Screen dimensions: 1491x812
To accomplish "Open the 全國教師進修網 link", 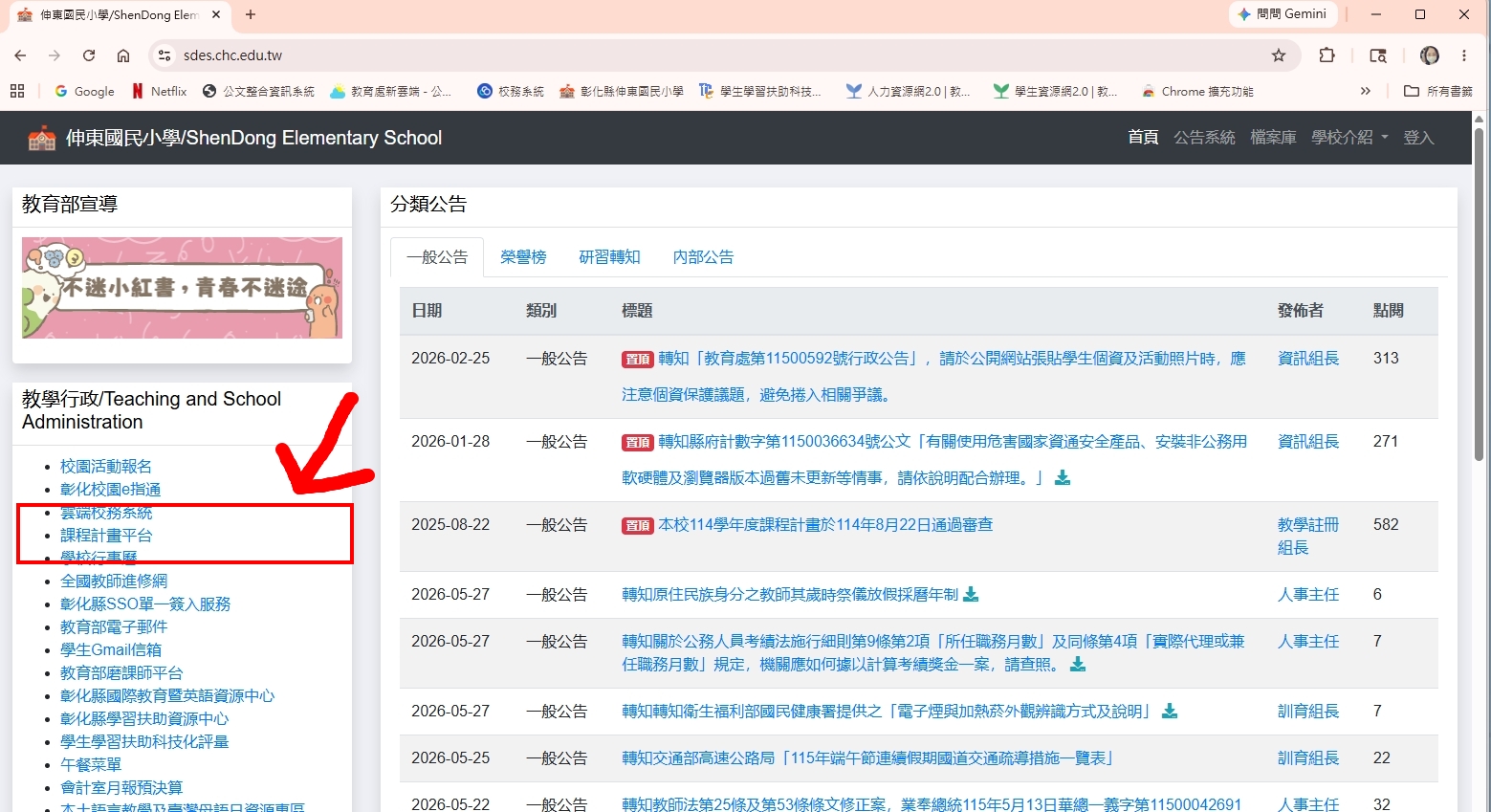I will click(114, 582).
